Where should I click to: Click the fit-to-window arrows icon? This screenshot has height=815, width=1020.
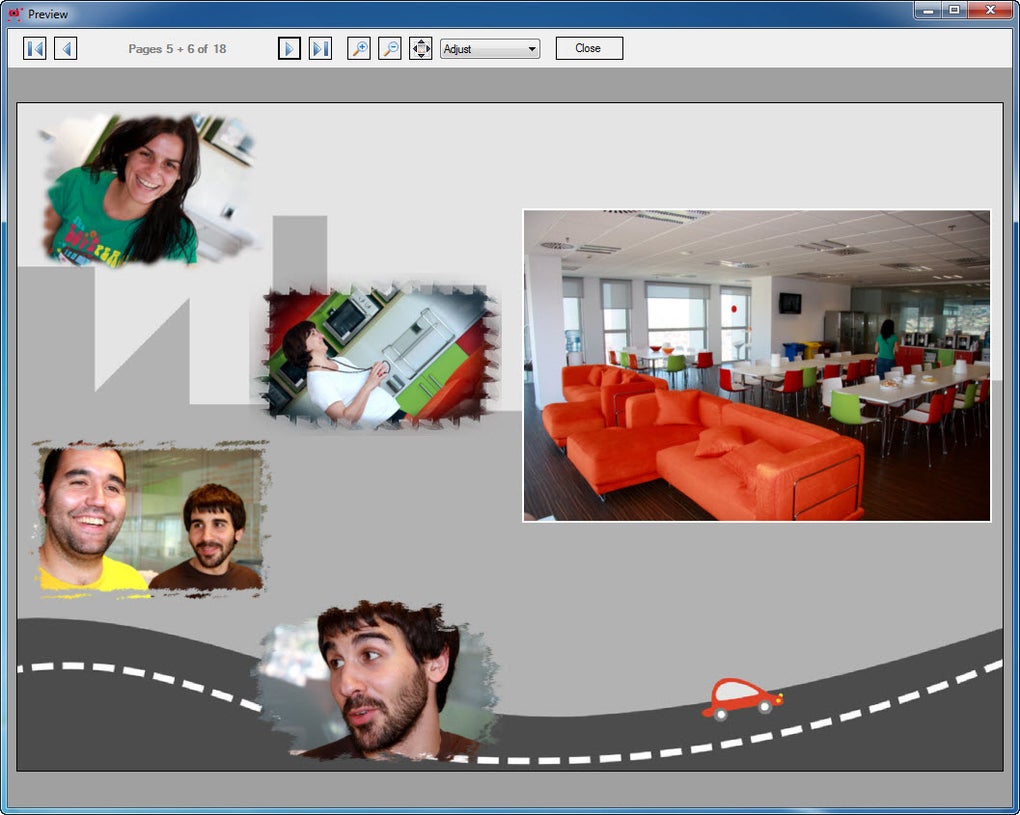(421, 48)
